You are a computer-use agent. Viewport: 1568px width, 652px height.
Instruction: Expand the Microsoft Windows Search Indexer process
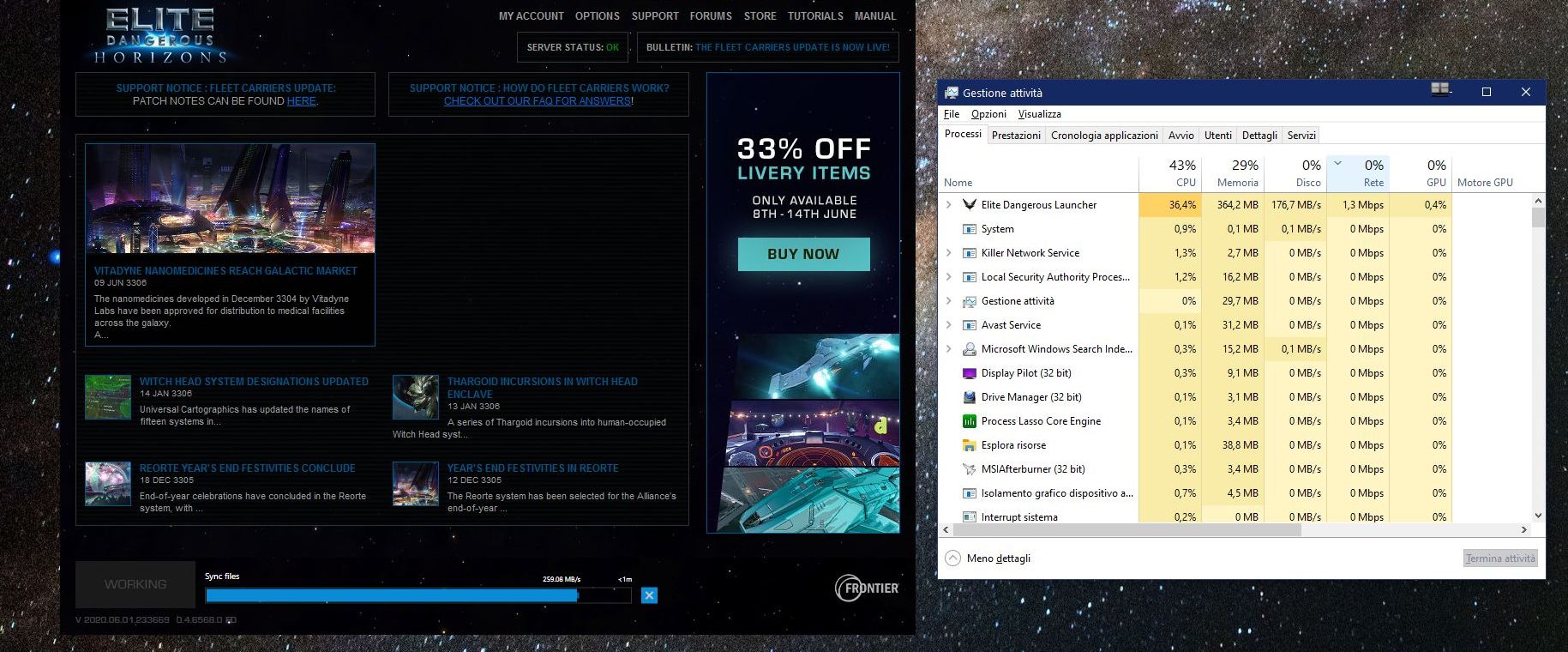pos(948,349)
